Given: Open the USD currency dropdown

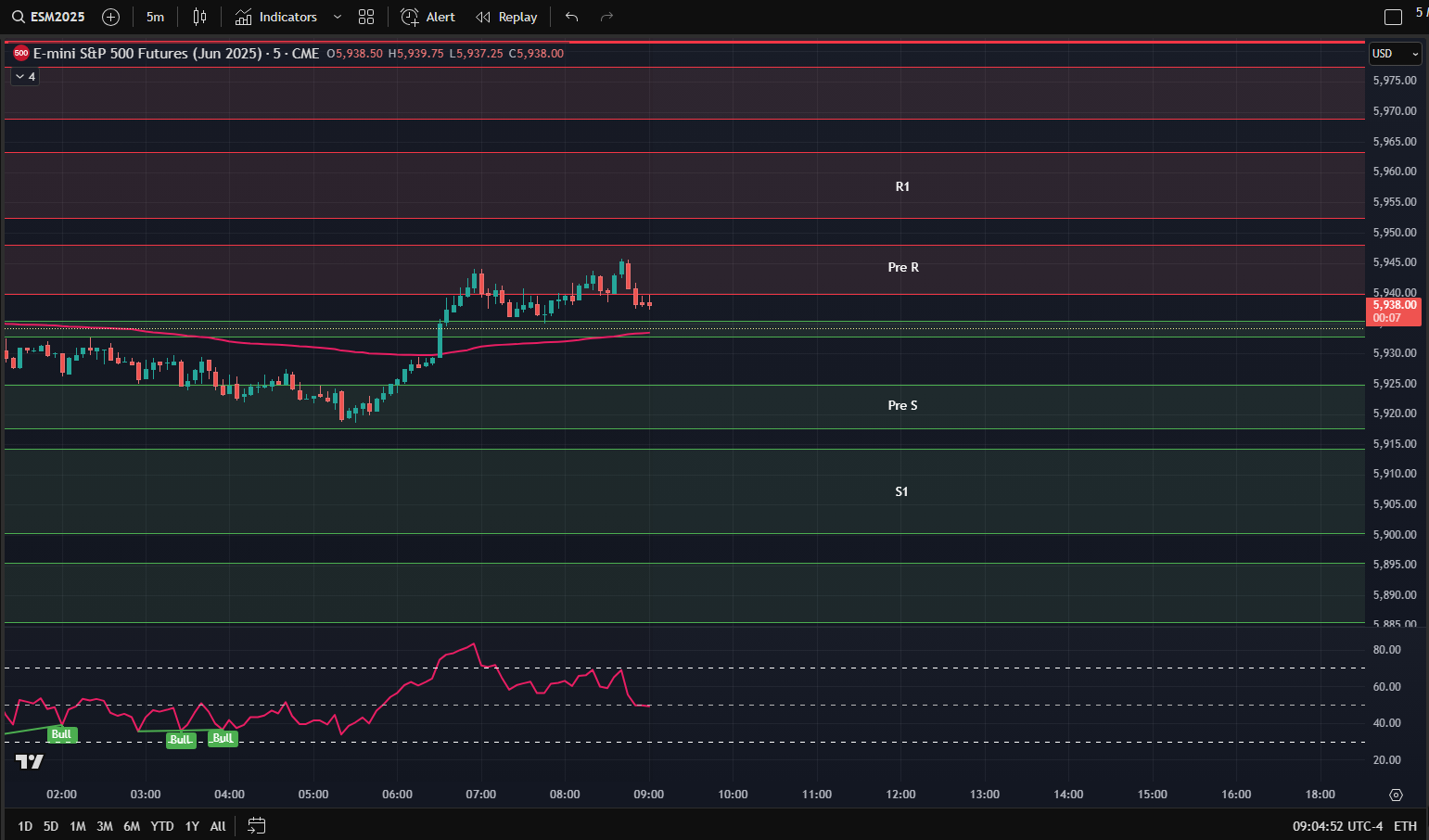Looking at the screenshot, I should tap(1396, 54).
